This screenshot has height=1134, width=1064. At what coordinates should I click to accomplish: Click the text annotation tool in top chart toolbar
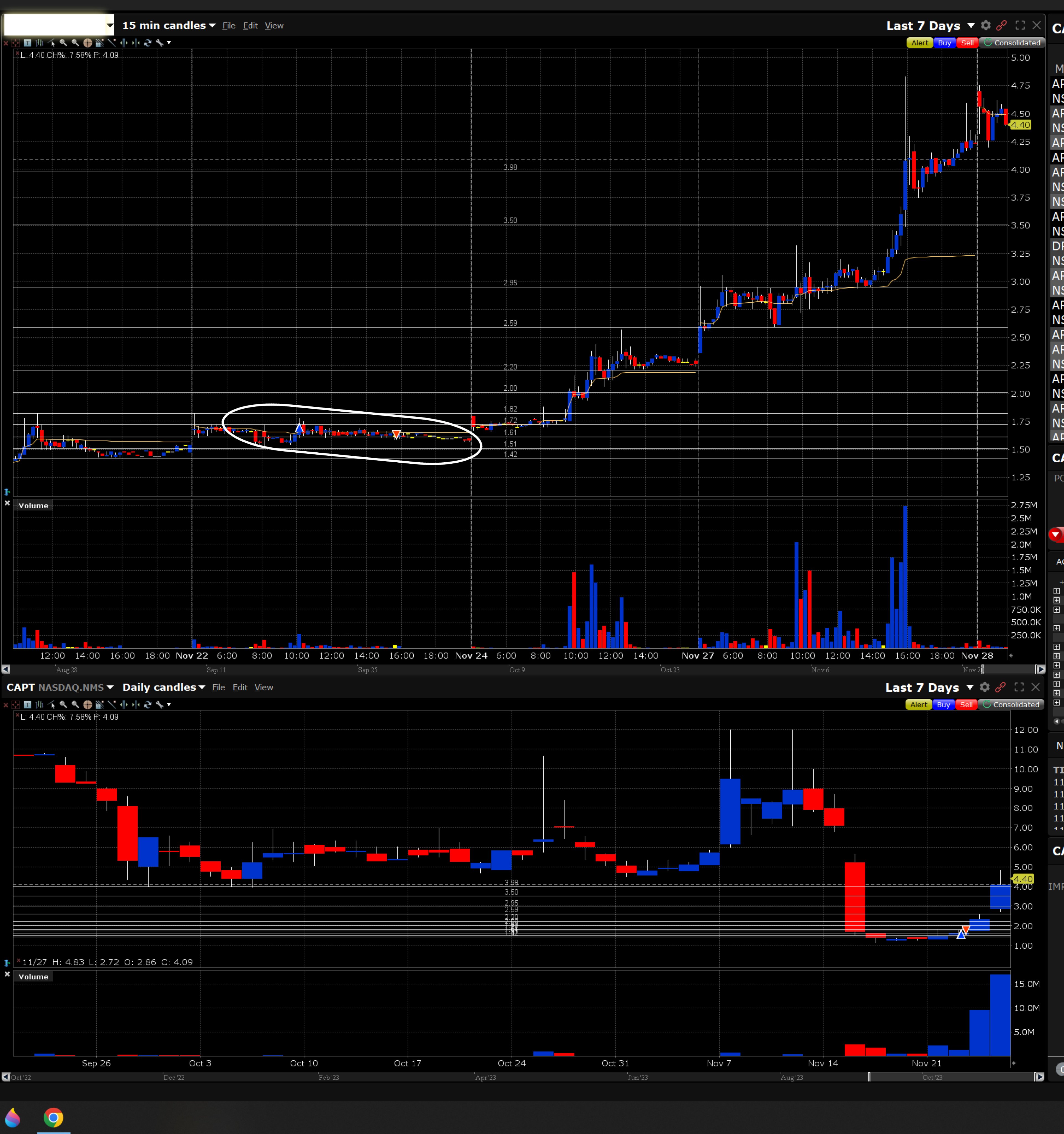27,43
